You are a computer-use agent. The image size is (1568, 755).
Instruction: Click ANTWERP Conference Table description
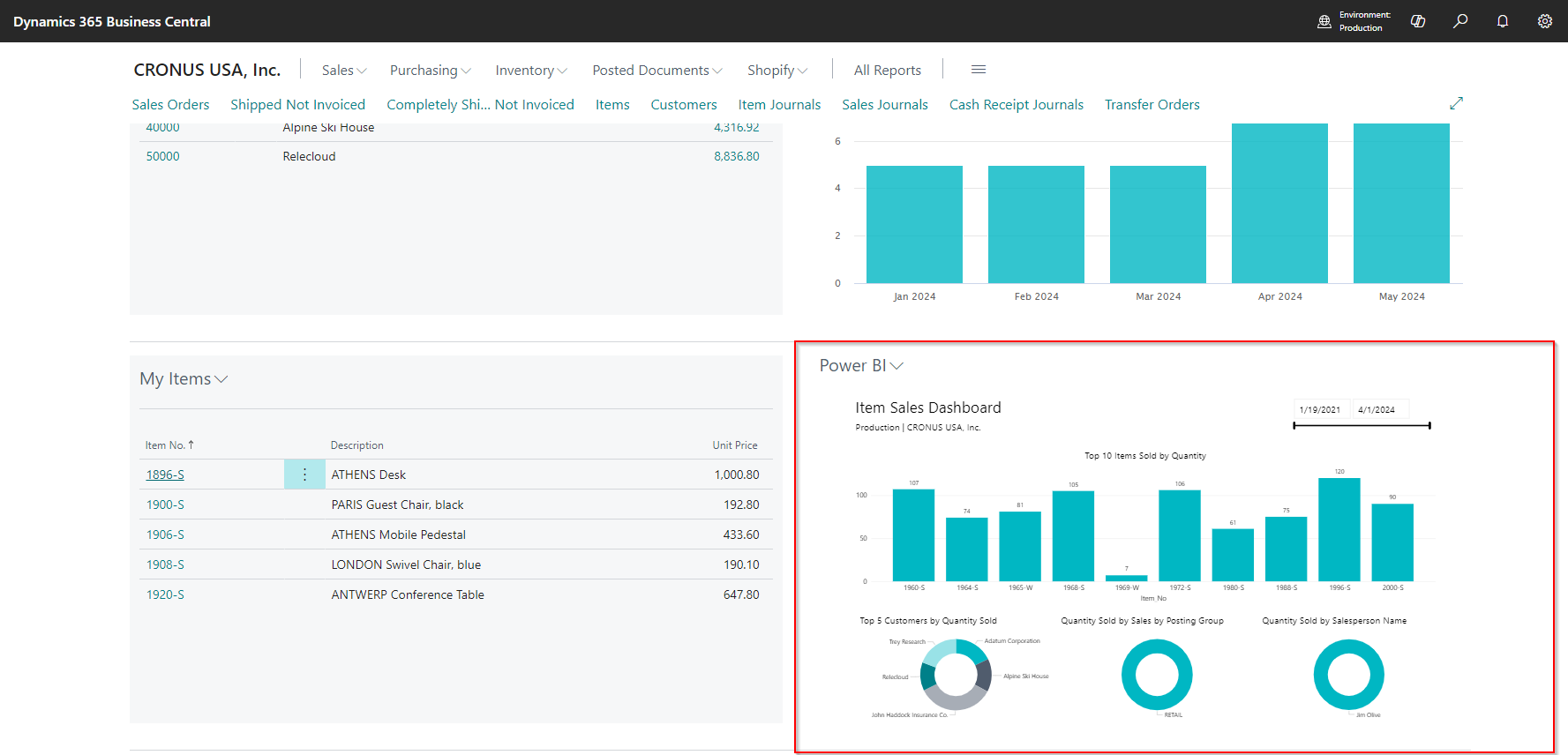(x=408, y=594)
